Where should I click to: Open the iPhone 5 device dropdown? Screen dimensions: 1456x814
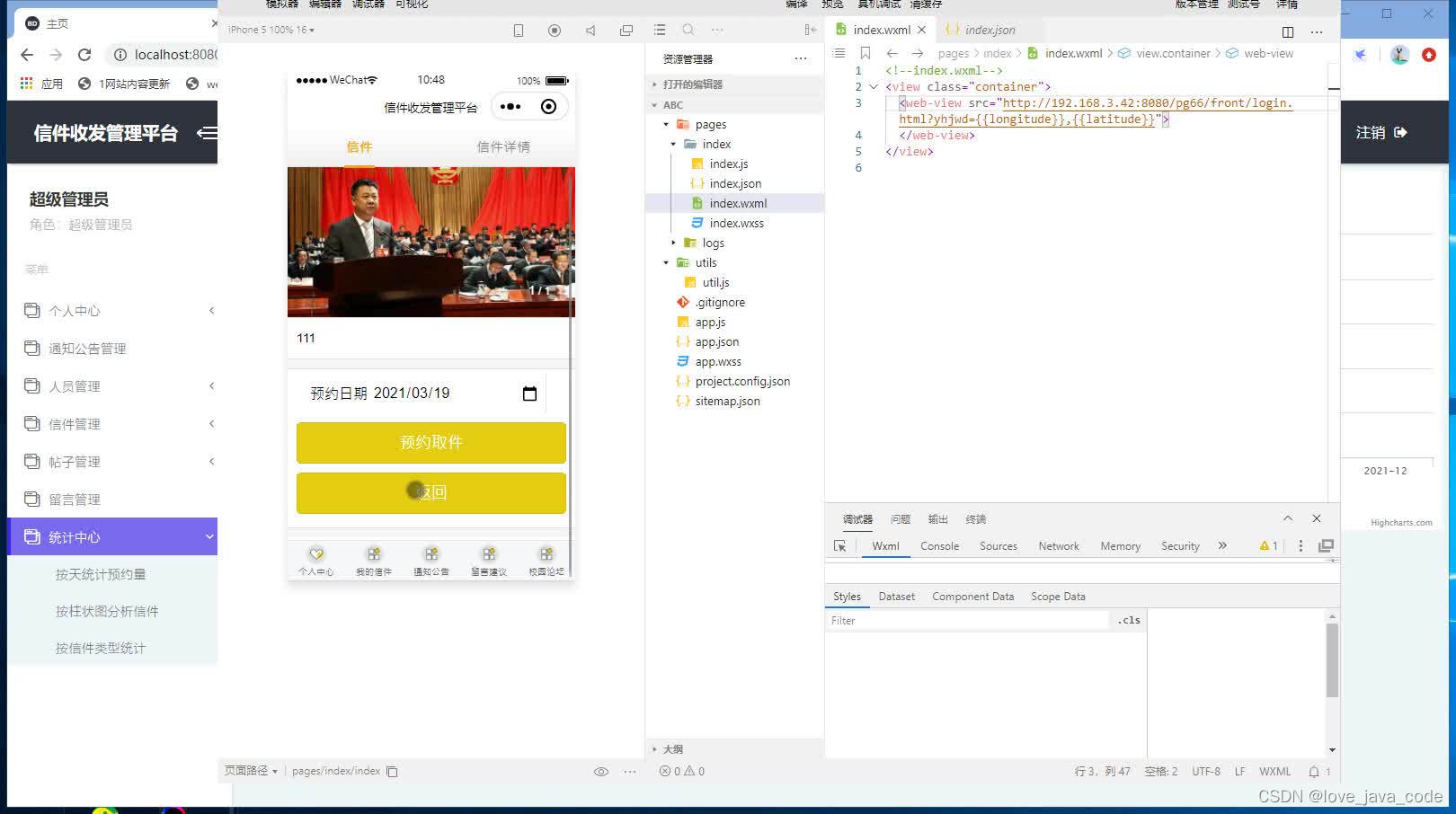click(271, 31)
